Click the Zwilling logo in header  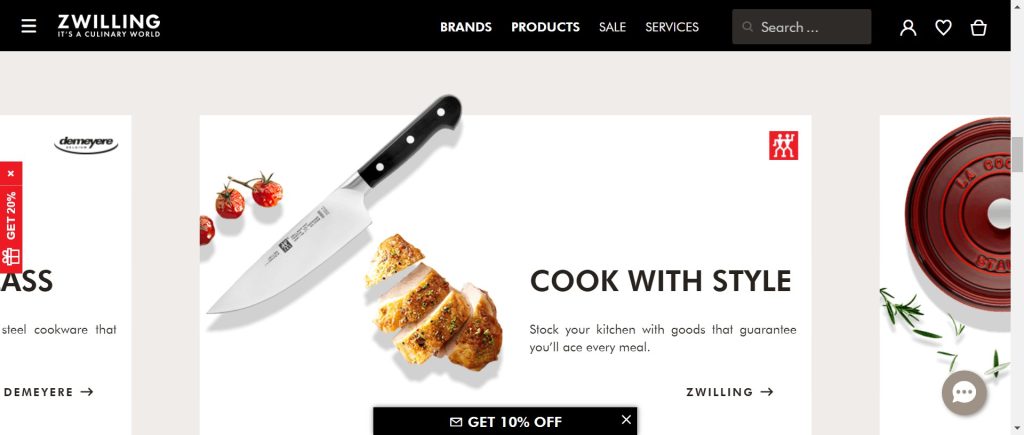[108, 25]
